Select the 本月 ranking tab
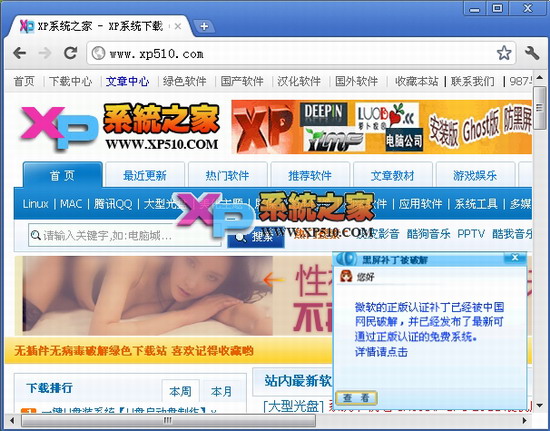Viewport: 550px width, 431px height. [x=221, y=391]
